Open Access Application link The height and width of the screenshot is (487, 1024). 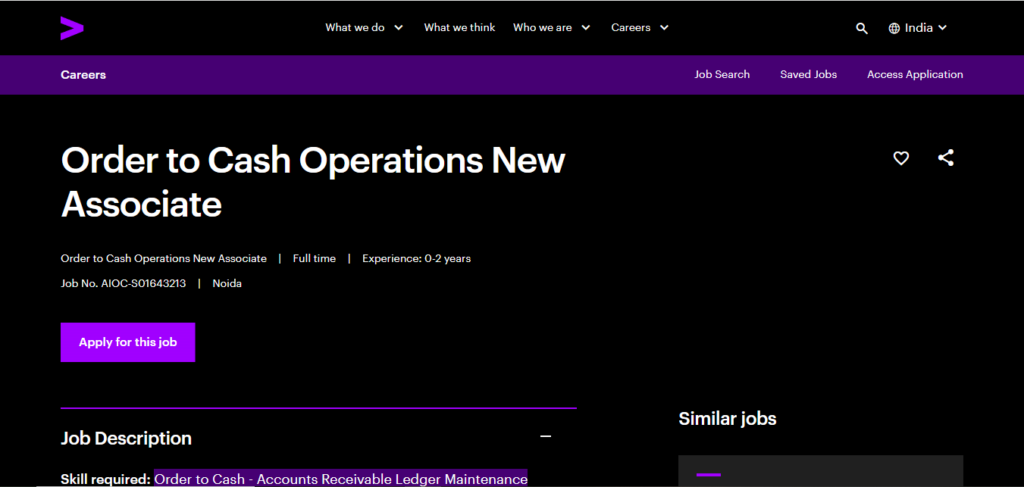tap(915, 74)
